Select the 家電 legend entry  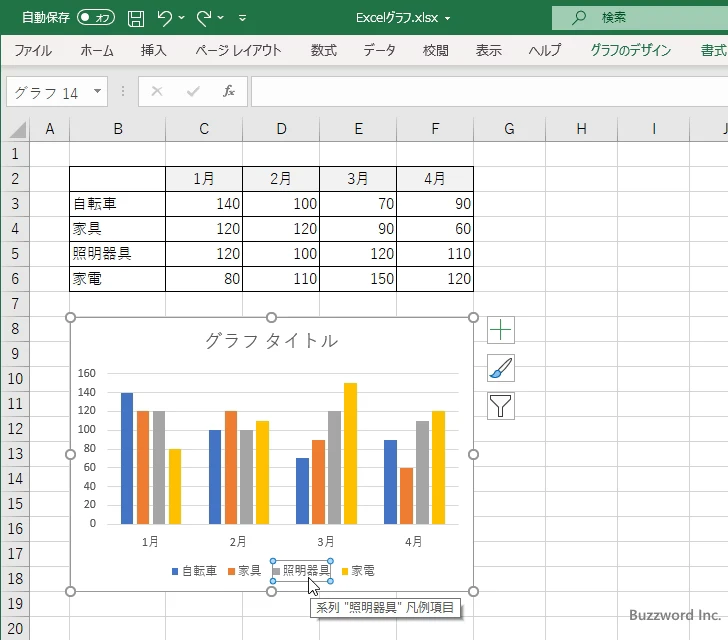(358, 571)
